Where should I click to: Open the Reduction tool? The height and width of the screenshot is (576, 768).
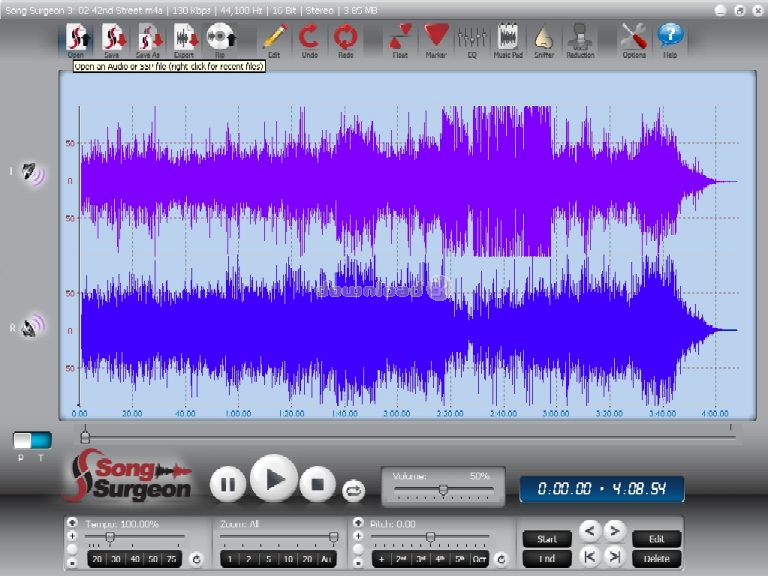(x=580, y=38)
